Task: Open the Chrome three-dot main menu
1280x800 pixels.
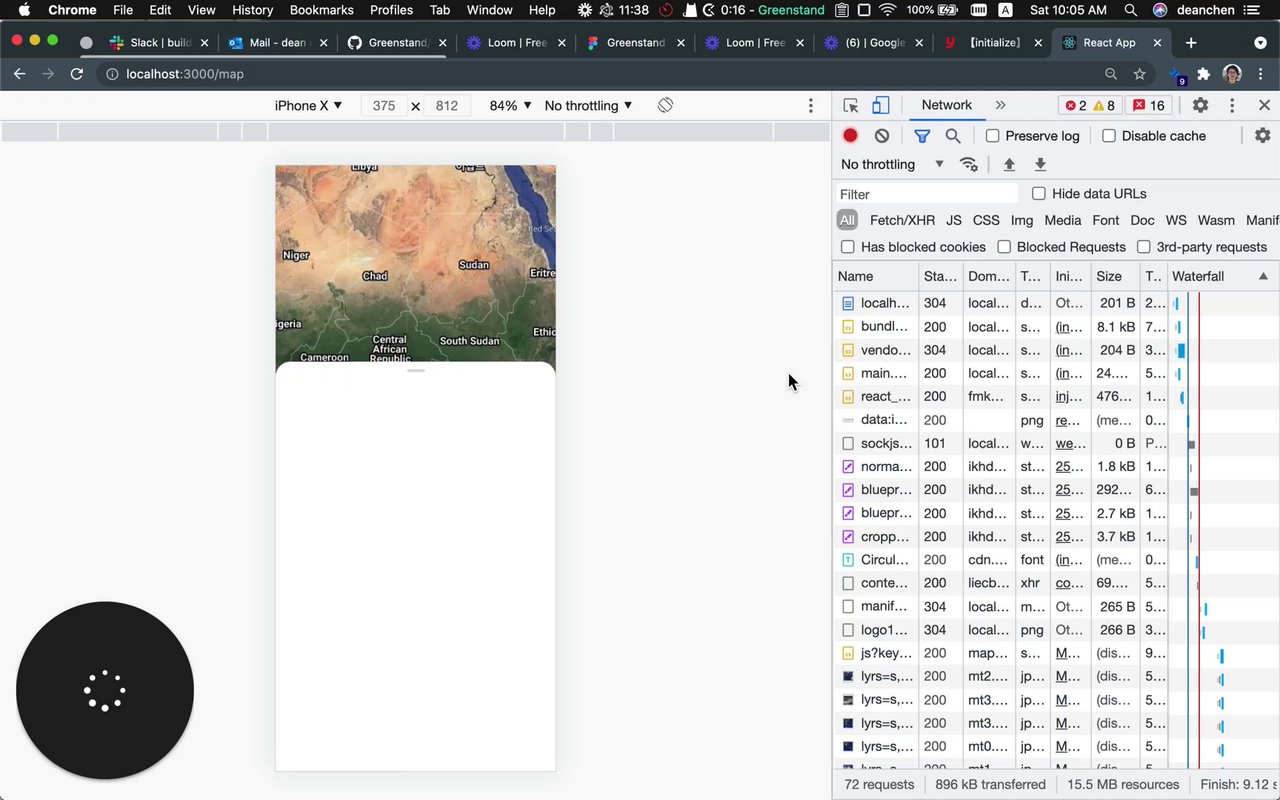Action: [1262, 74]
